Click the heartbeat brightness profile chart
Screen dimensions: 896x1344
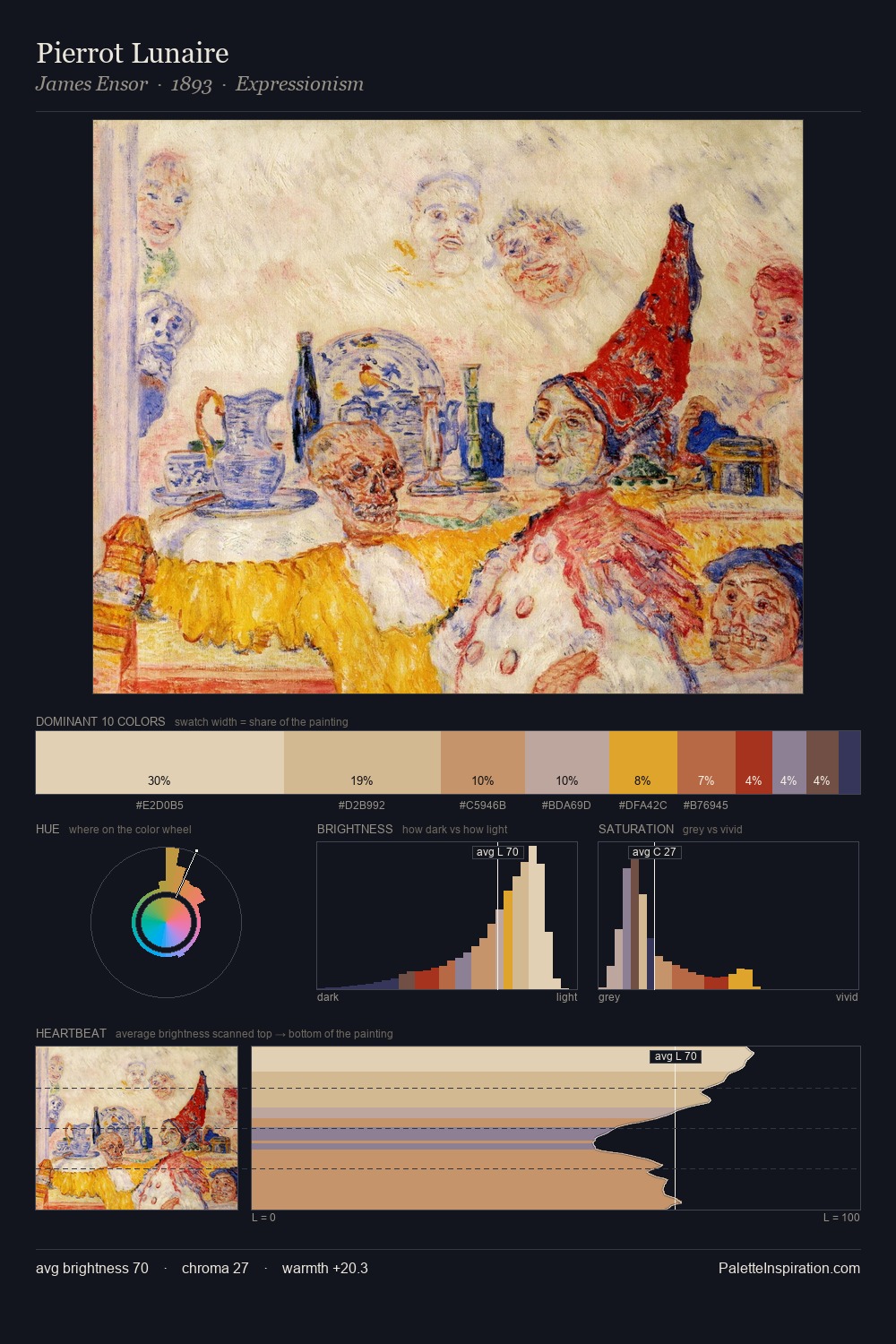click(556, 1128)
